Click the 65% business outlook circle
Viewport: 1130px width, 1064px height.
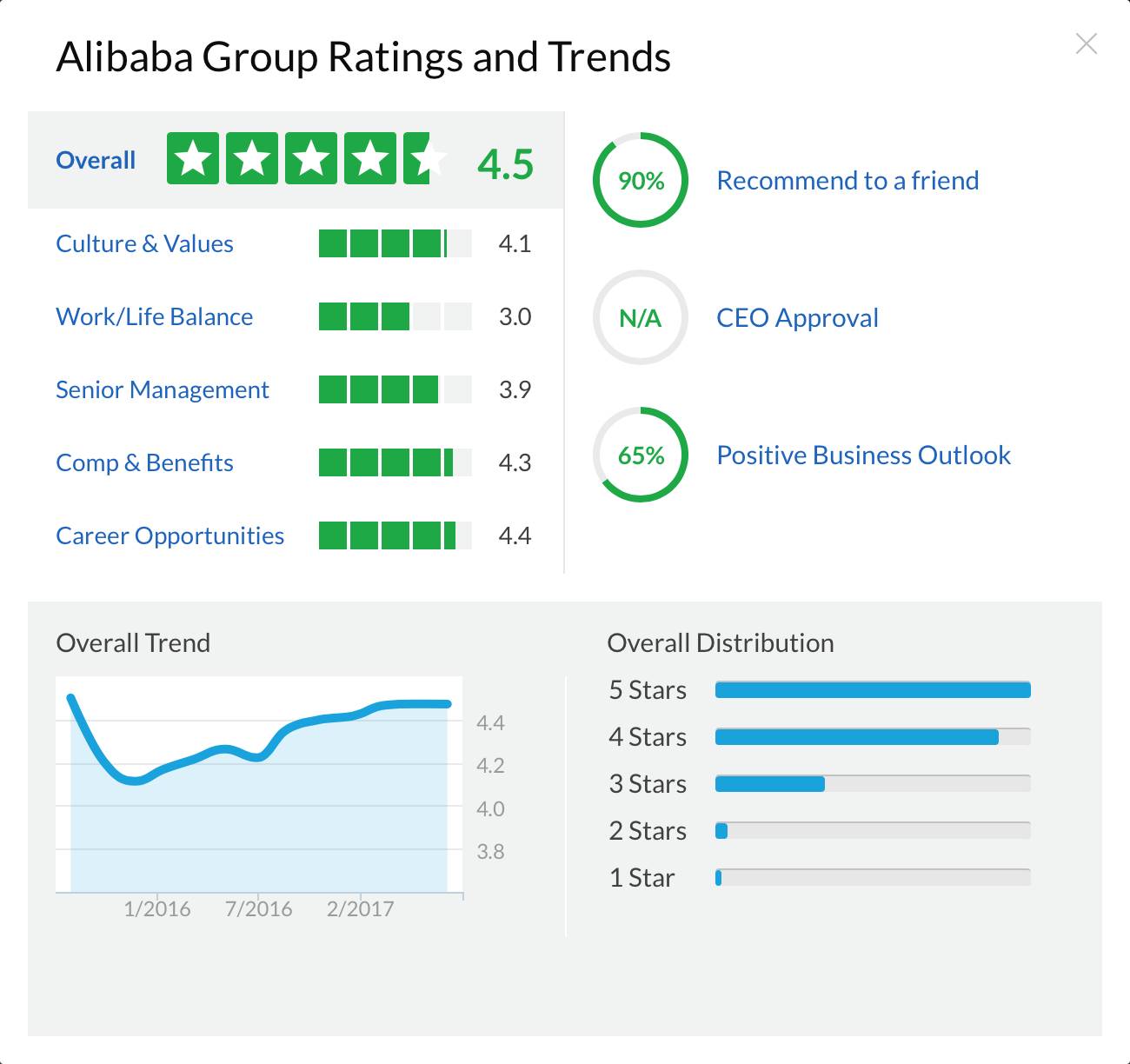[x=641, y=455]
